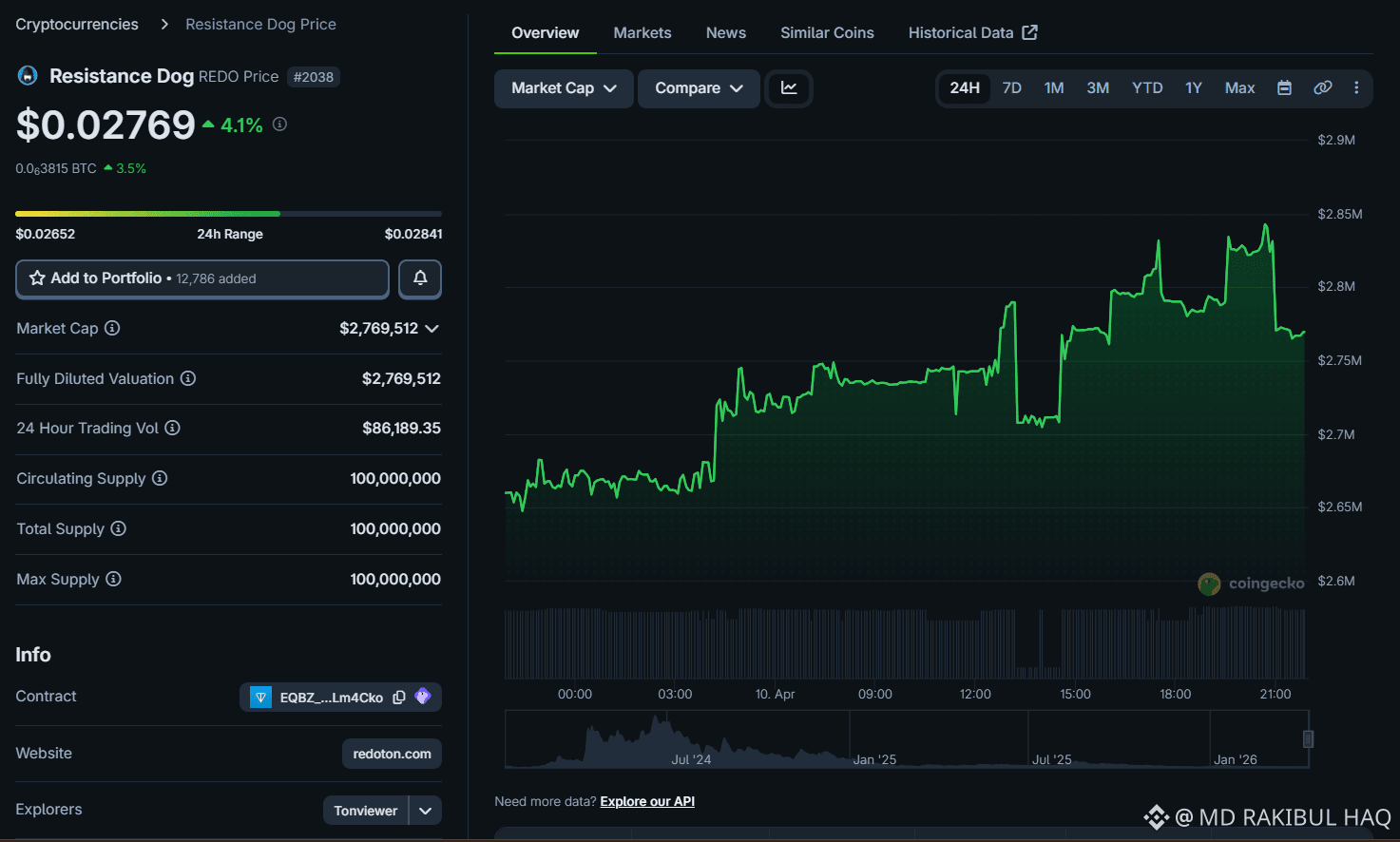Click the Add to Portfolio button label
The height and width of the screenshot is (842, 1400).
pyautogui.click(x=106, y=278)
